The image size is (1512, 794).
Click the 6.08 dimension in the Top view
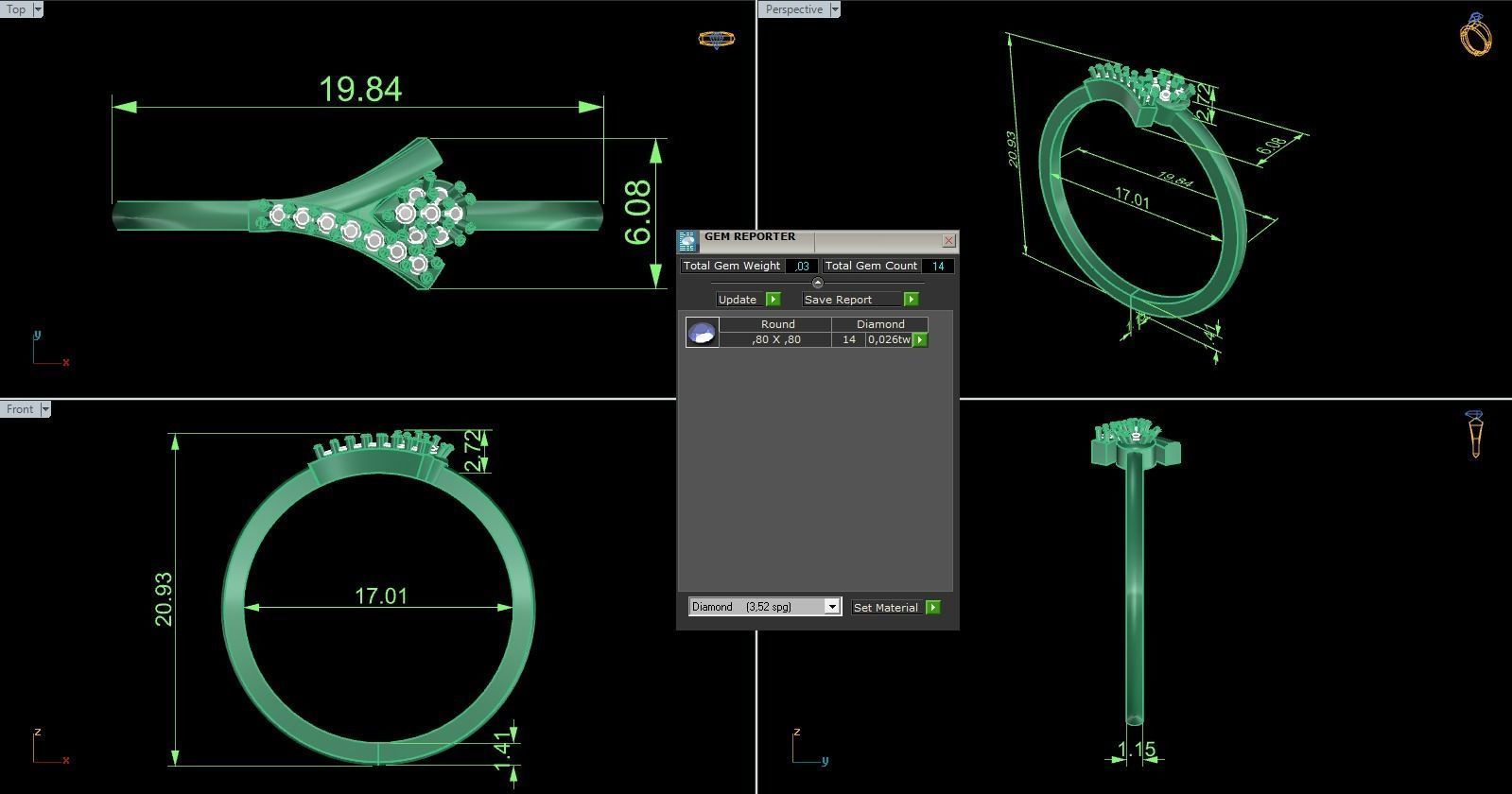(639, 213)
